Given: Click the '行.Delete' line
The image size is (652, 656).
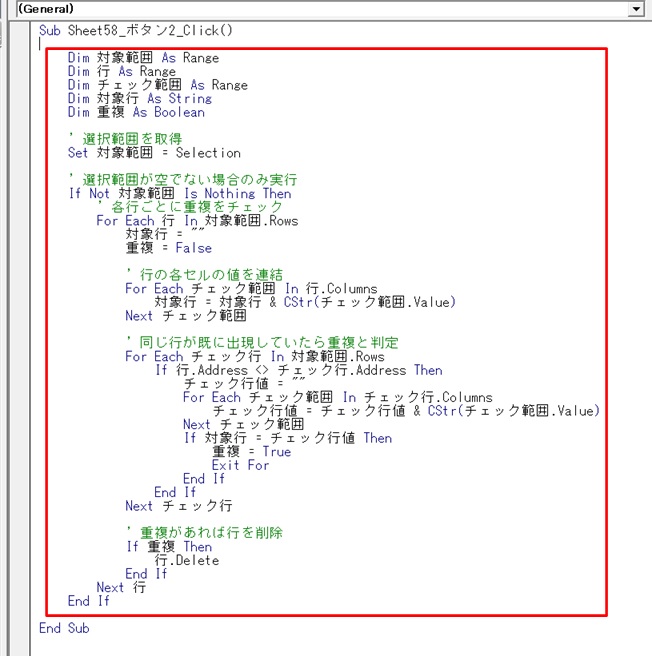Looking at the screenshot, I should (x=187, y=561).
